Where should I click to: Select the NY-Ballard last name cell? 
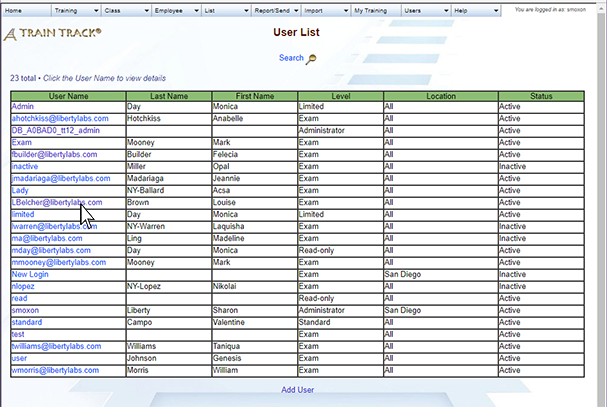point(169,191)
